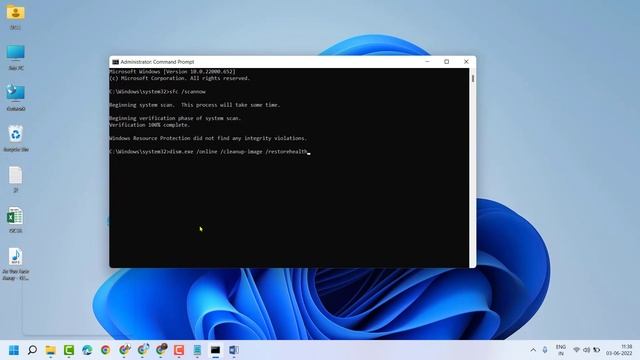Open green Camtasia taskbar icon

pyautogui.click(x=69, y=350)
